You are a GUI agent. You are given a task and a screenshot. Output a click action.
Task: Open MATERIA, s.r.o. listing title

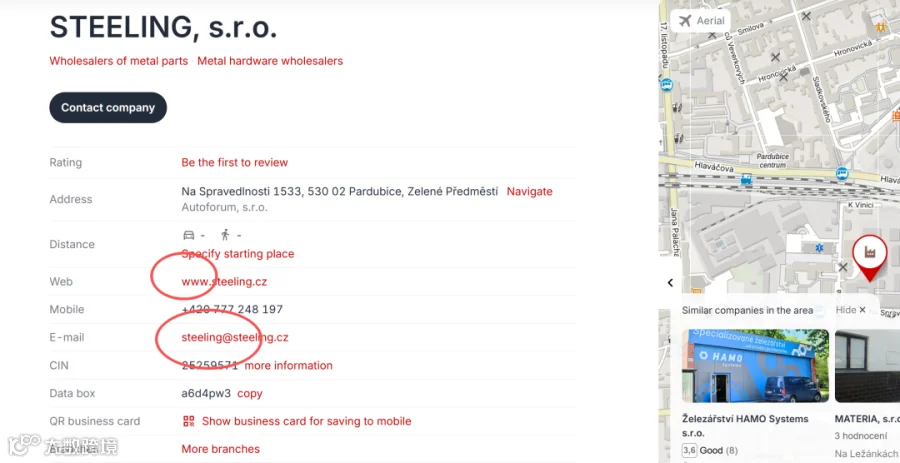coord(867,419)
